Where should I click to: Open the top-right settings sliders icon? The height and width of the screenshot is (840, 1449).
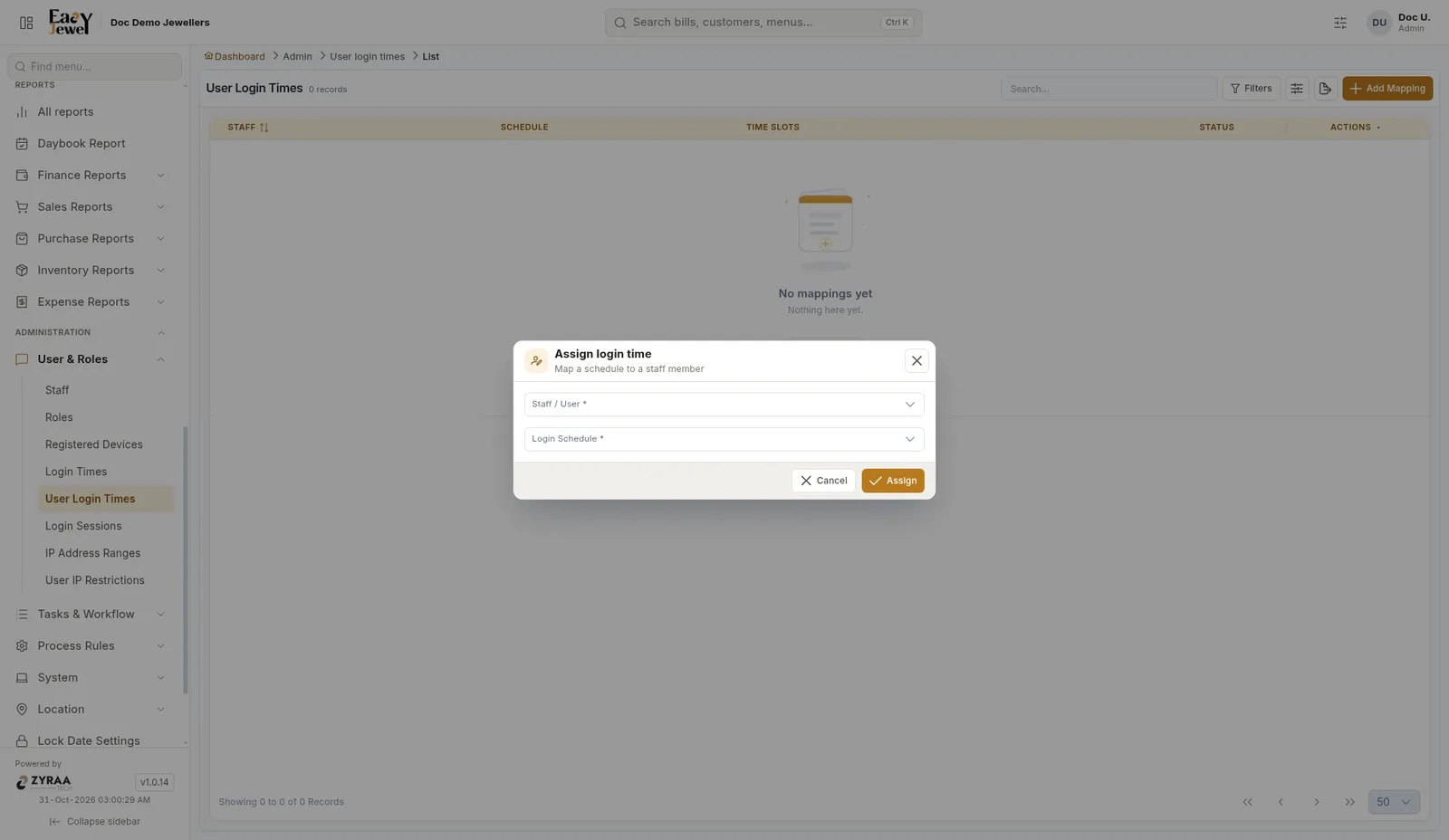(1340, 23)
